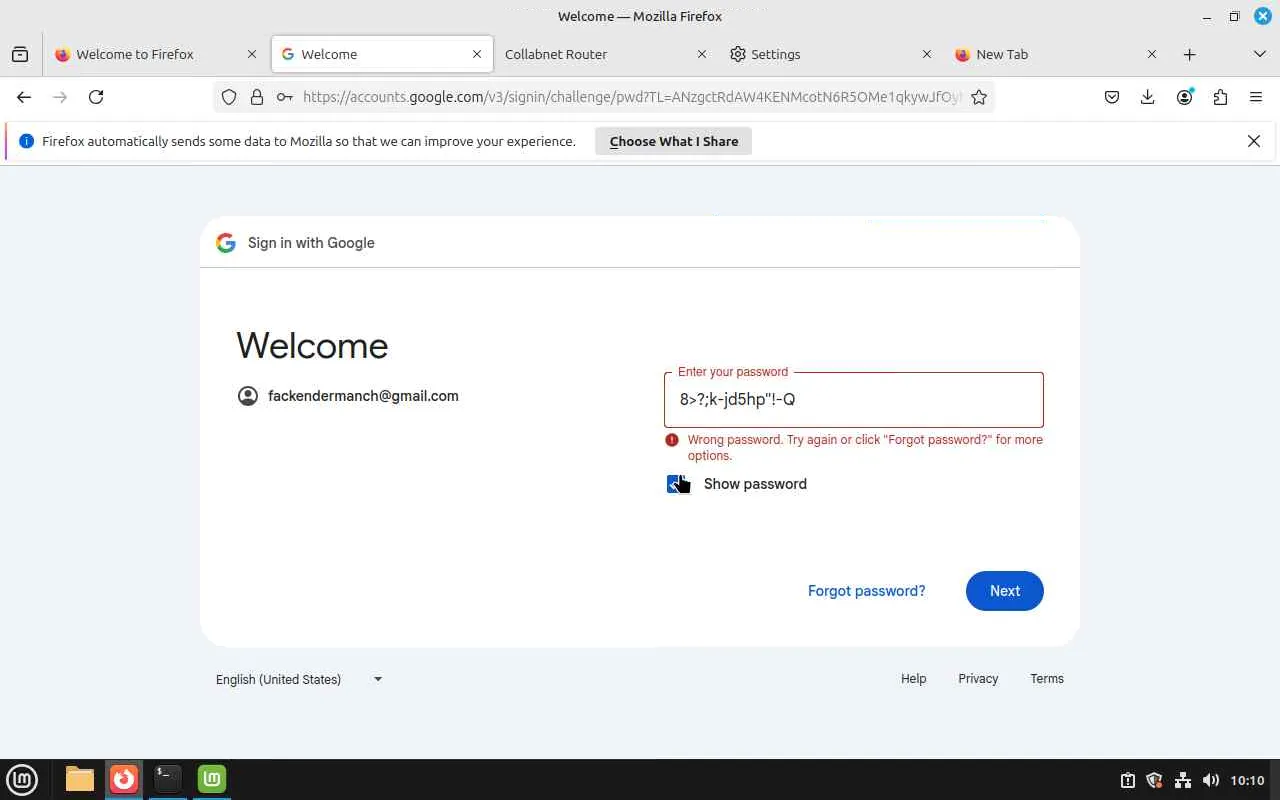The height and width of the screenshot is (800, 1280).
Task: Focus the address bar URL
Action: [632, 97]
